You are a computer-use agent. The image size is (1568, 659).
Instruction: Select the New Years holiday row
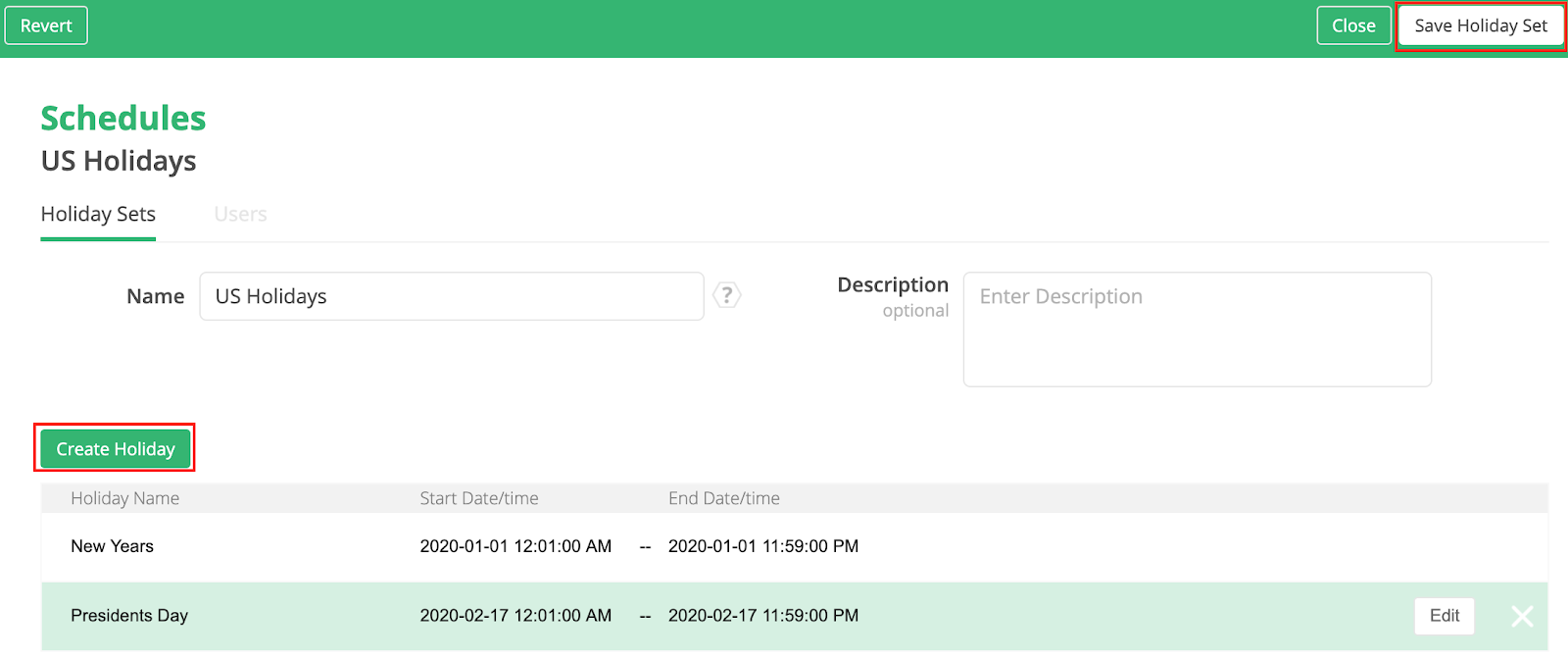point(112,546)
